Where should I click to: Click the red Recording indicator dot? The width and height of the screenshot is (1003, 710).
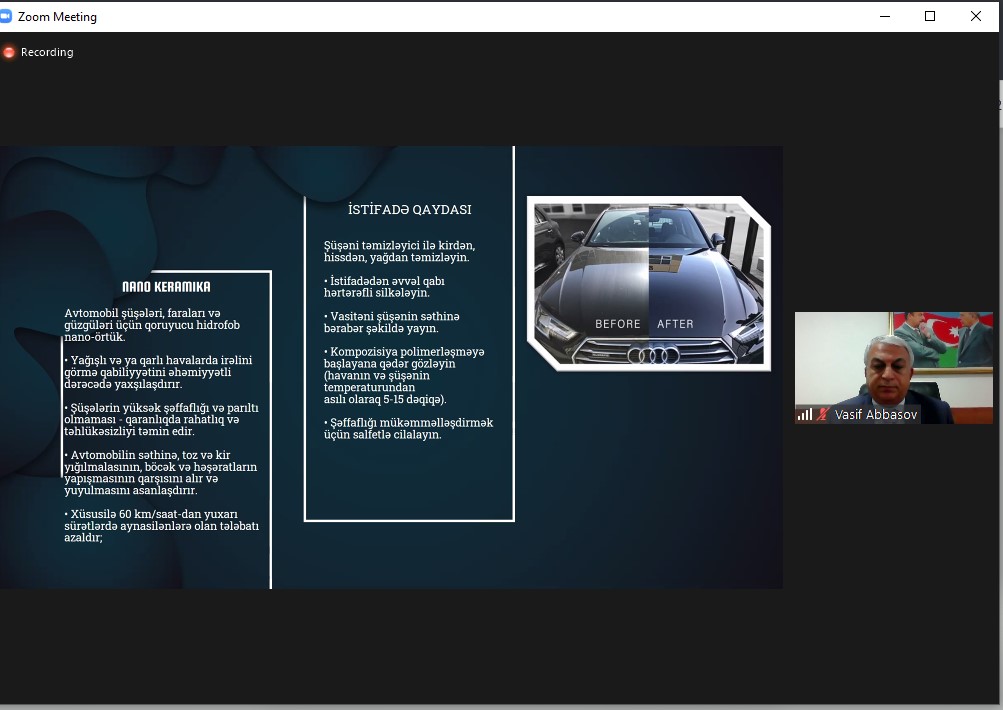click(x=9, y=52)
